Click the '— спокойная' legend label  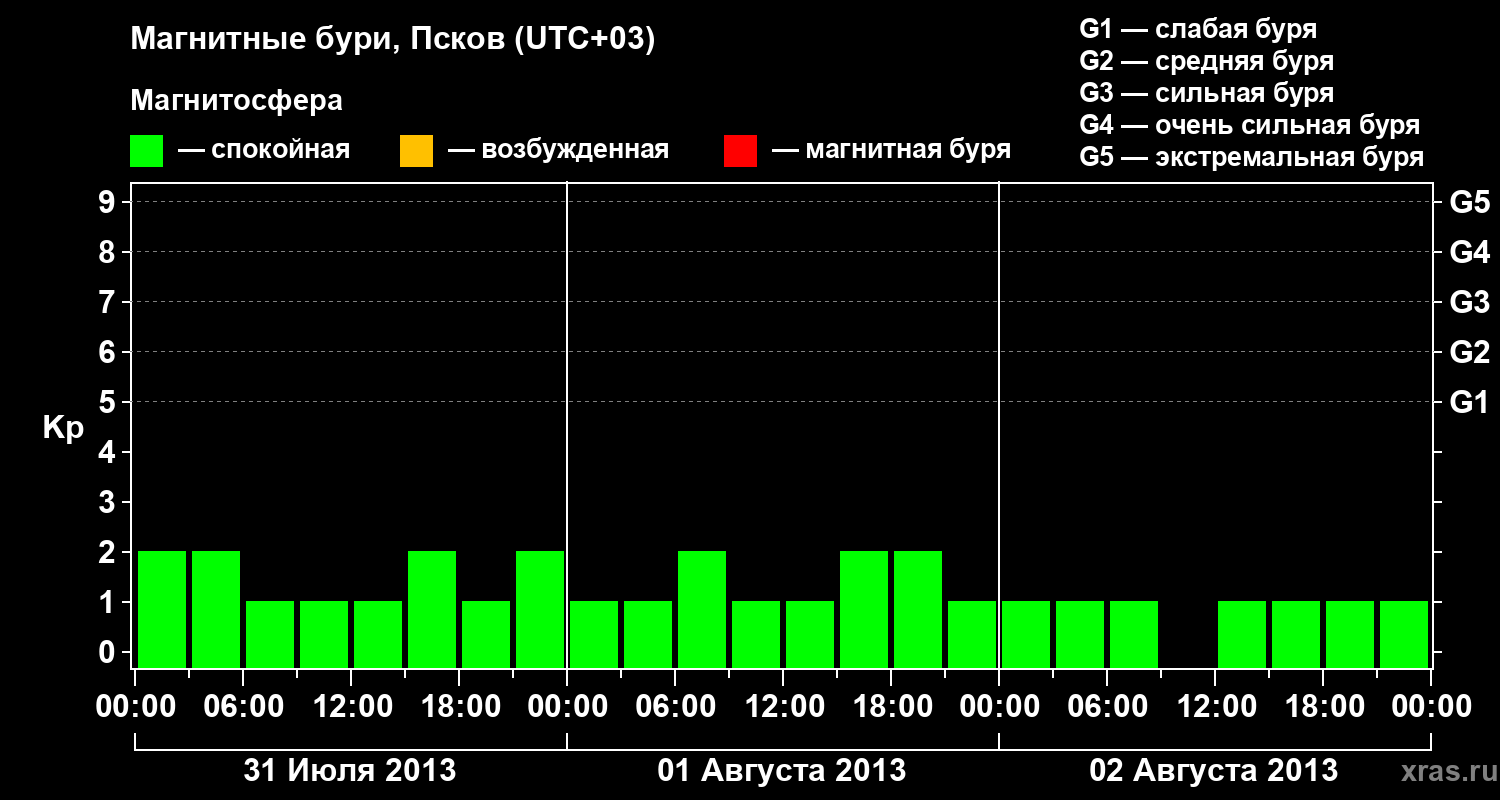pyautogui.click(x=264, y=151)
